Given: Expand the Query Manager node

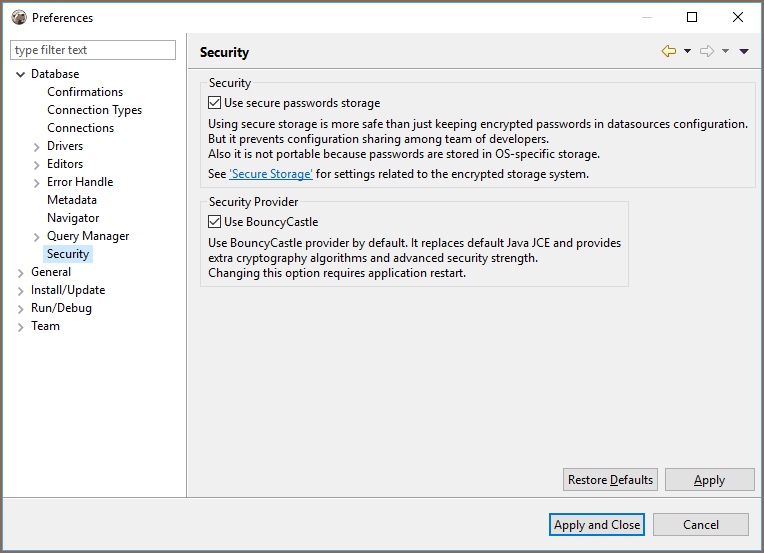Looking at the screenshot, I should coord(37,237).
